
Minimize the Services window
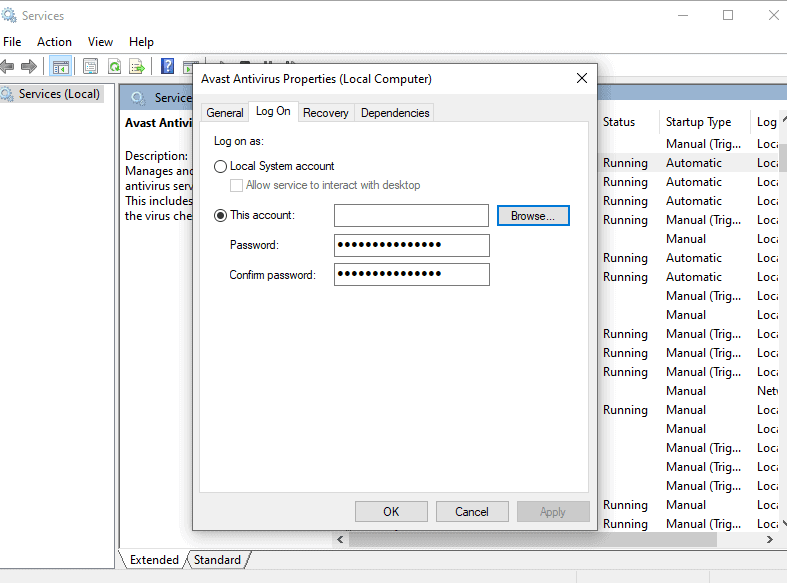(x=683, y=16)
